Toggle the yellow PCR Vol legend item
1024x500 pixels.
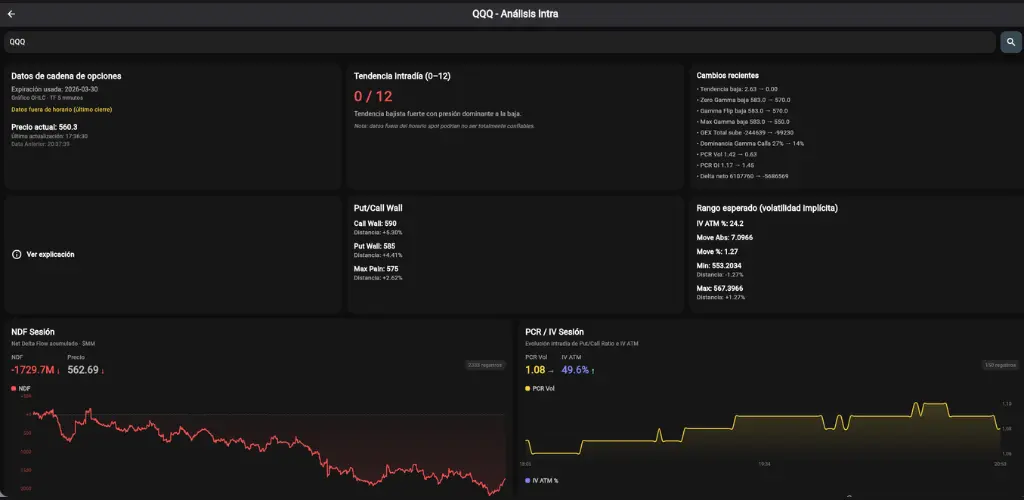[x=539, y=388]
